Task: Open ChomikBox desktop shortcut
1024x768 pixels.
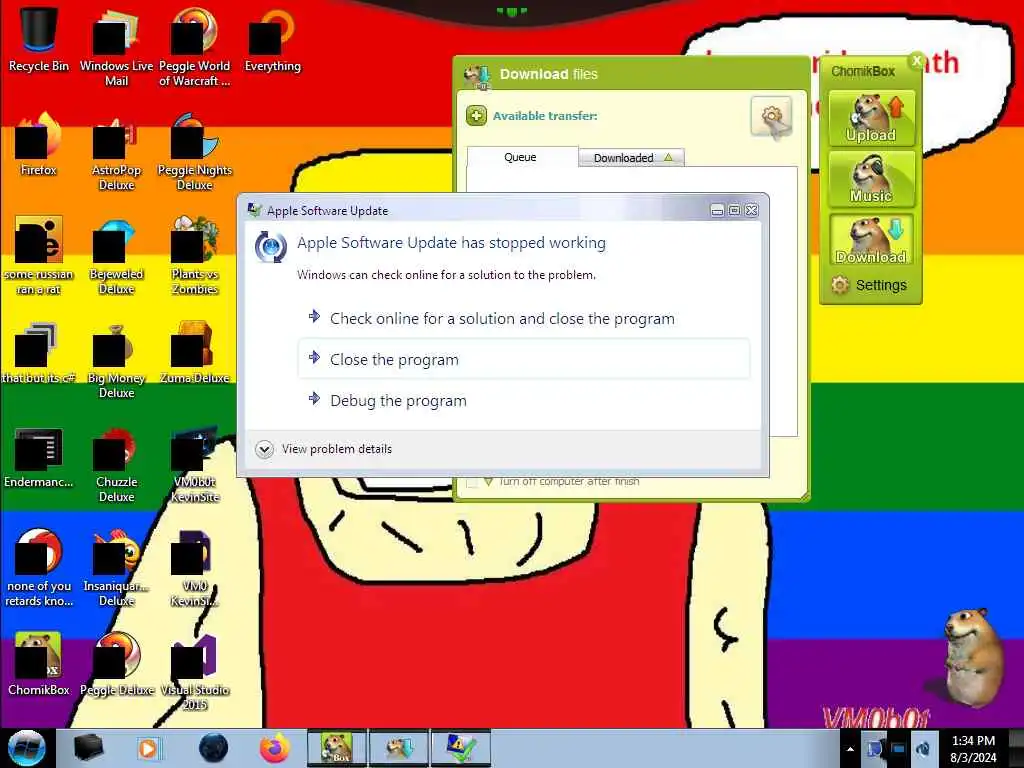Action: (39, 664)
